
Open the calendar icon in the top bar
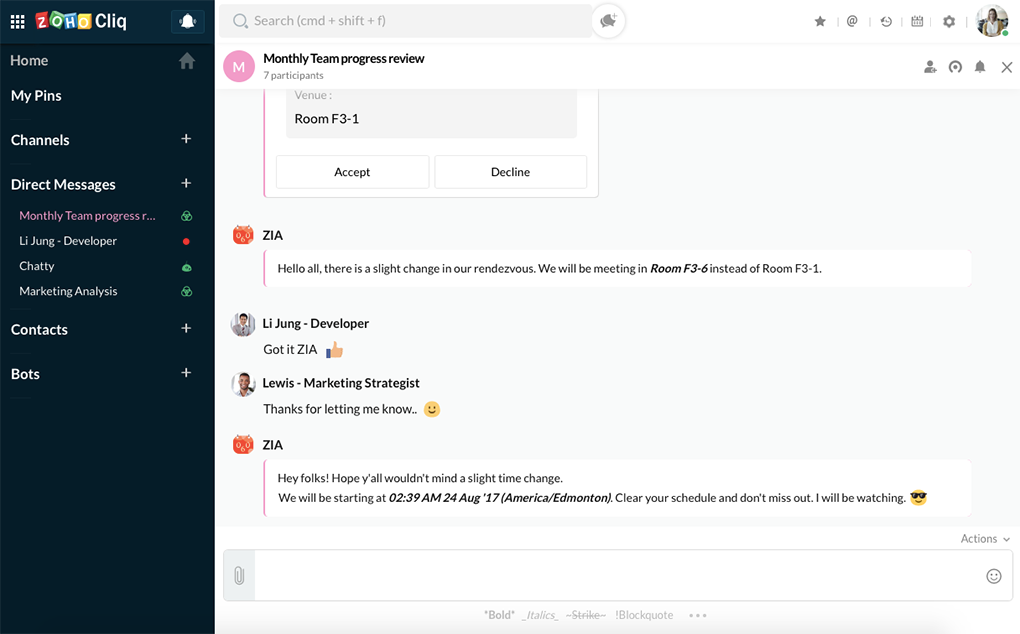pos(917,21)
